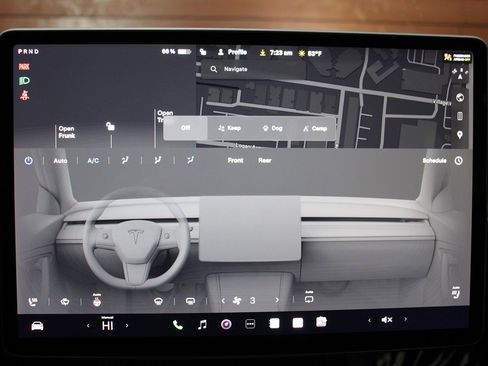
Task: Tap the map compass orientation icon
Action: [460, 74]
